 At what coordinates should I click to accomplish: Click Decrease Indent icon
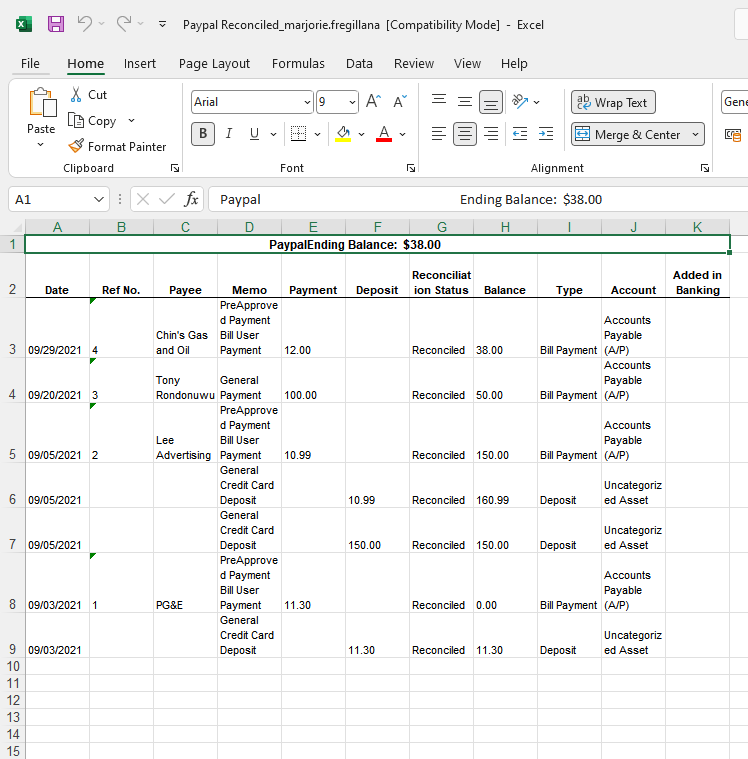coord(520,134)
